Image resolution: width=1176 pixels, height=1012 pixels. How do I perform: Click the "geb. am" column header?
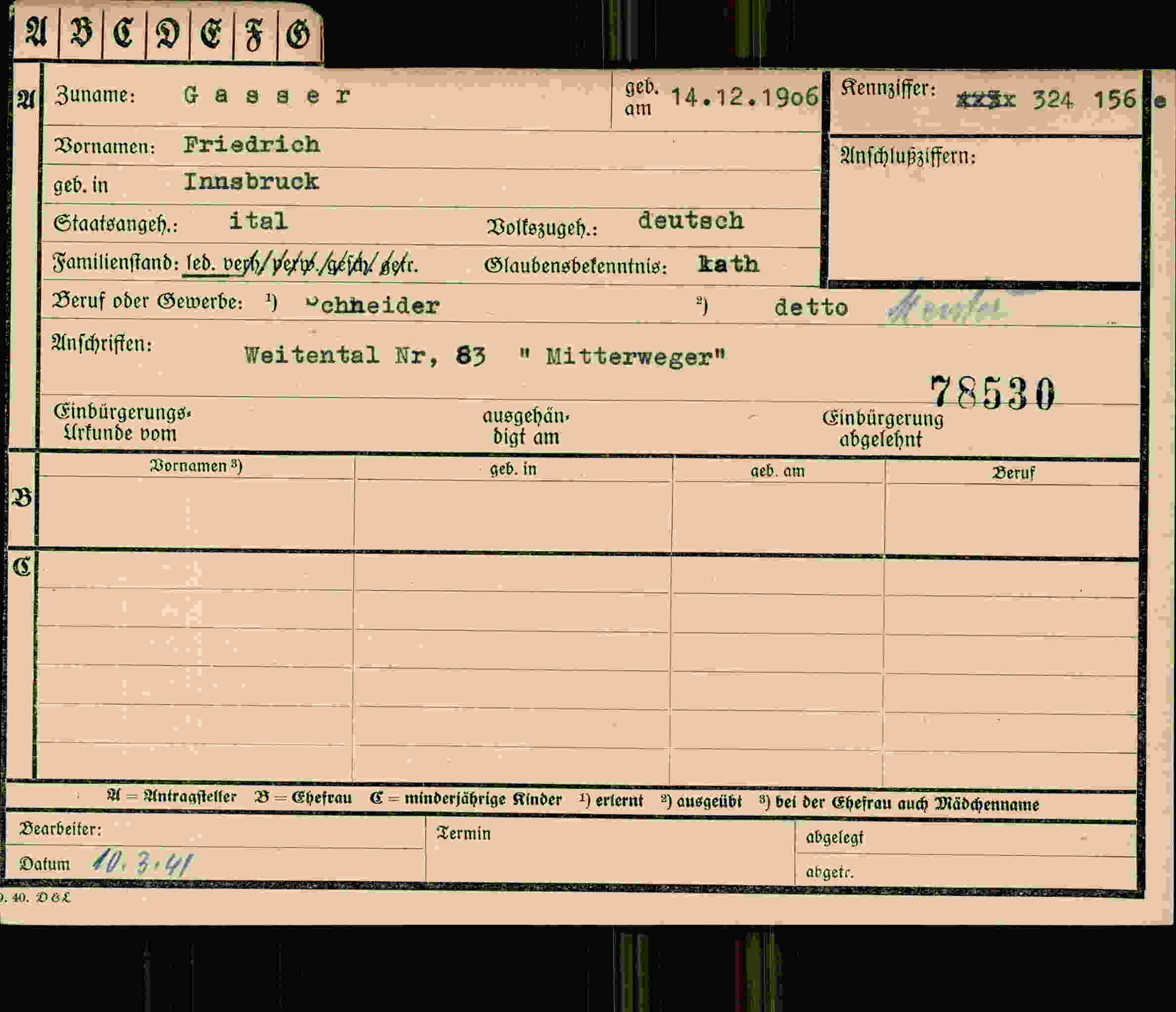coord(778,471)
